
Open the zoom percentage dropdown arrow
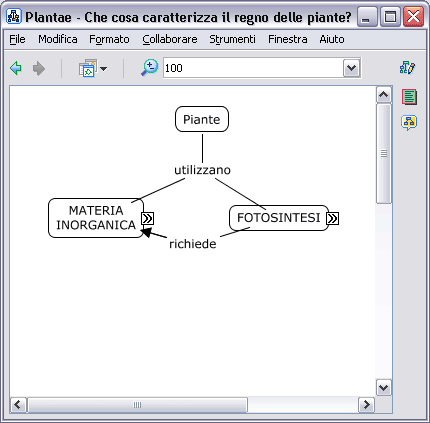tap(351, 68)
